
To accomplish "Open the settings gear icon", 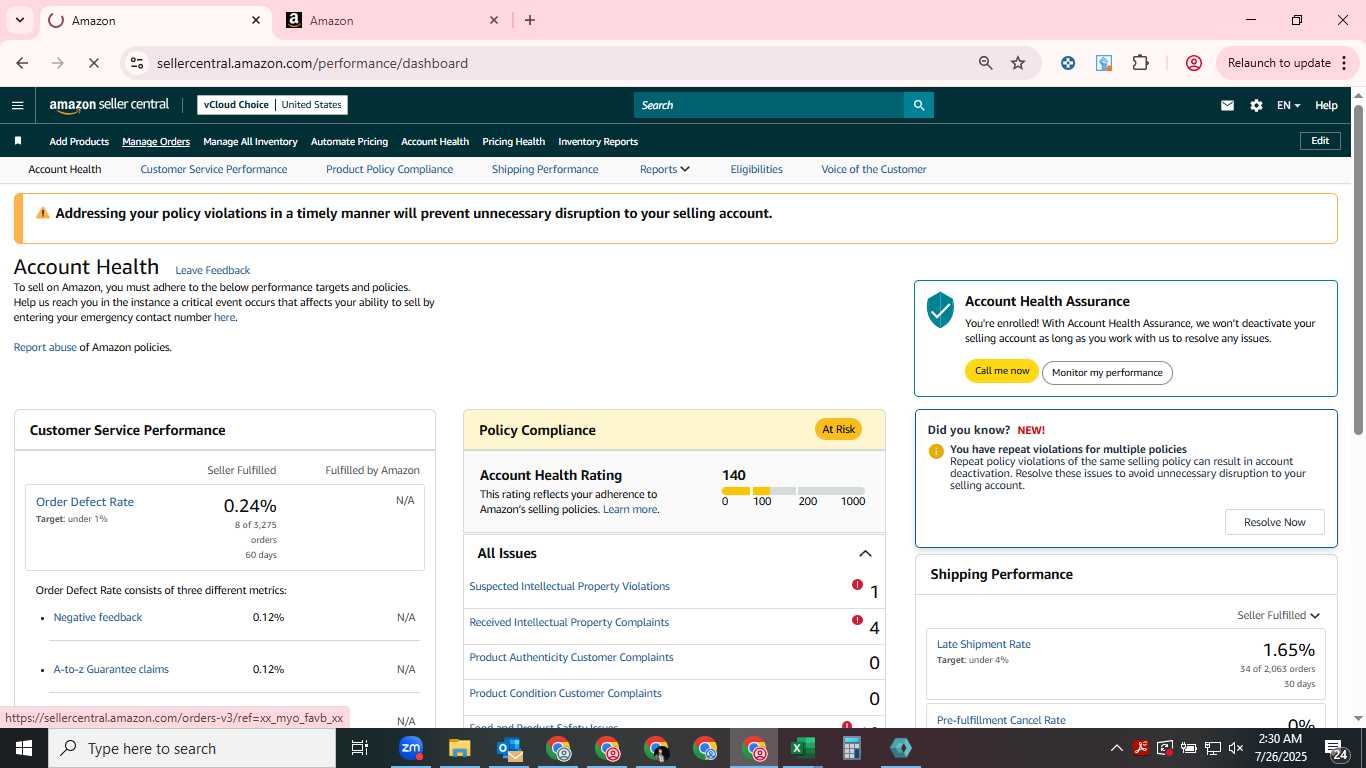I will 1256,105.
